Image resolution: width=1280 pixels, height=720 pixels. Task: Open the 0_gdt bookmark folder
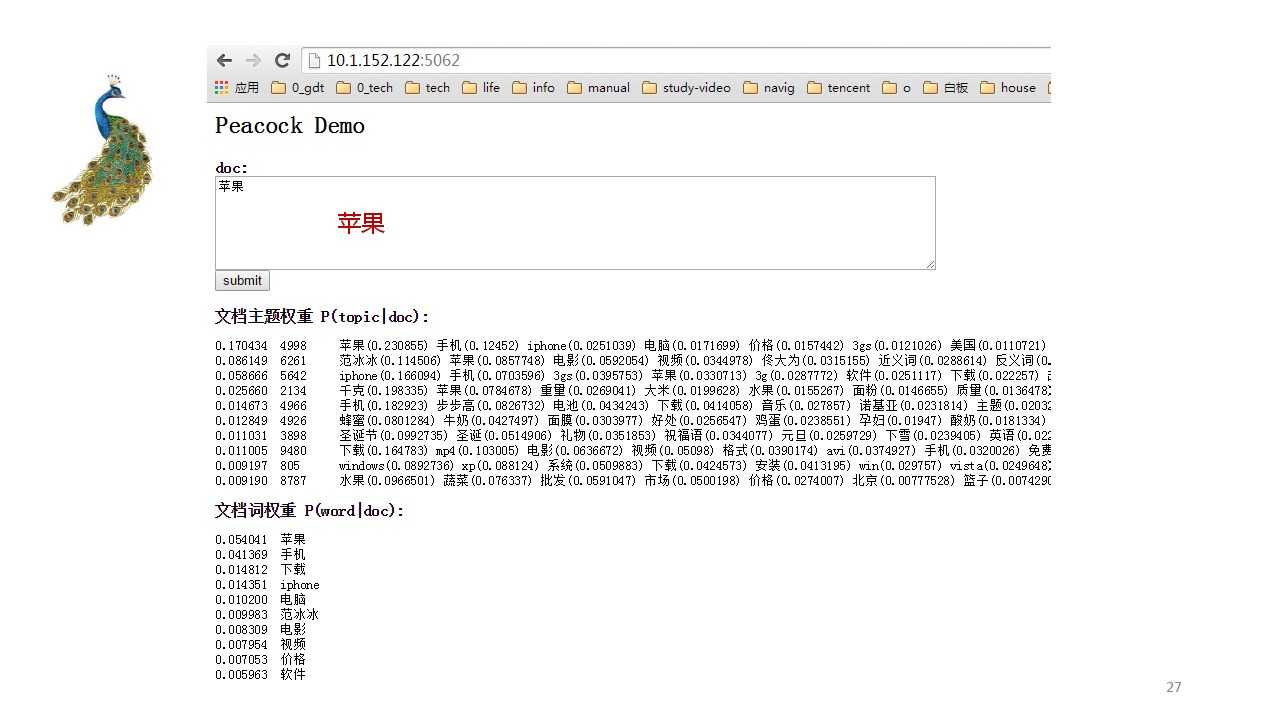tap(298, 88)
